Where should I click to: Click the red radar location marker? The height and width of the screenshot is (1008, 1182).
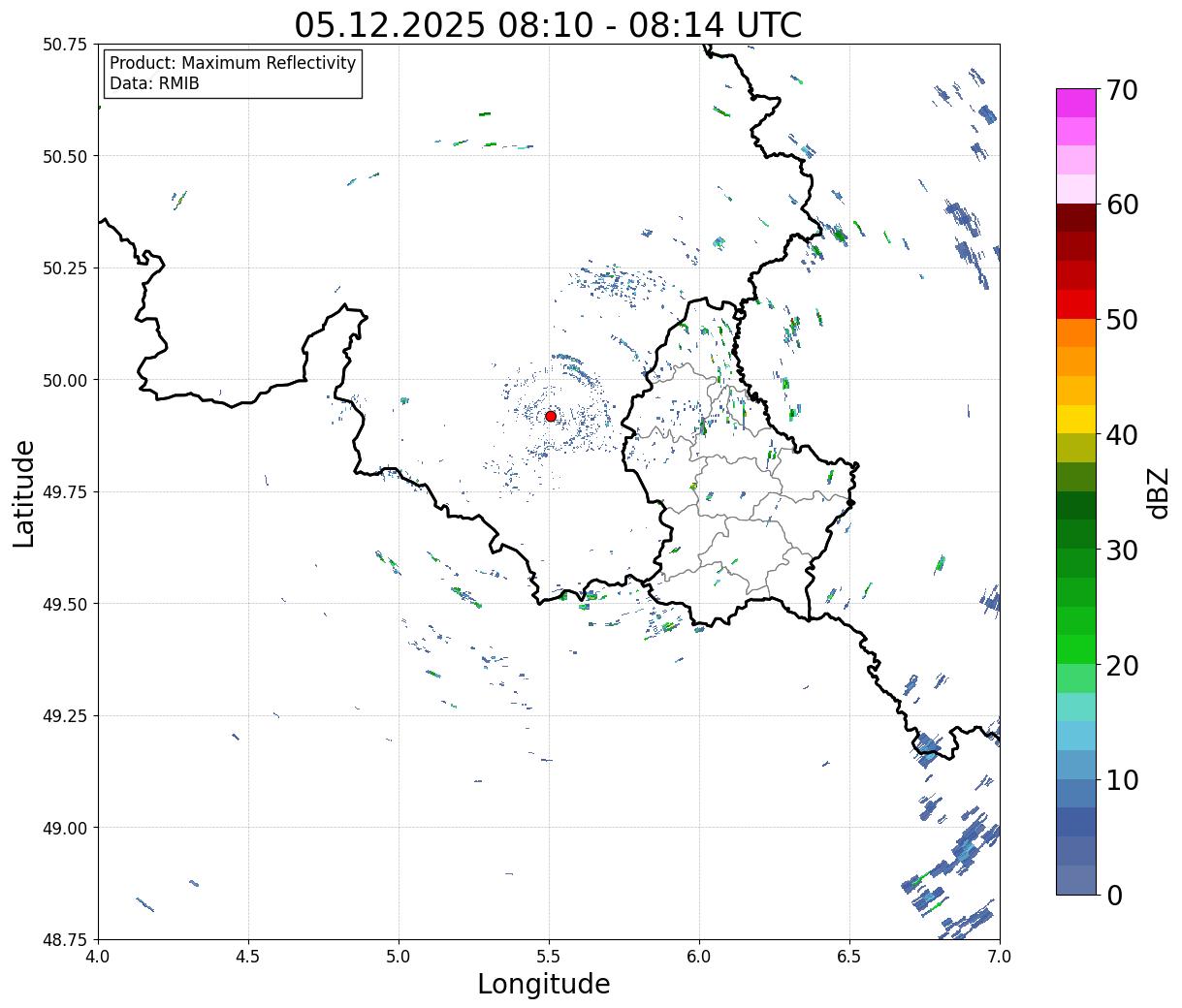[x=551, y=416]
